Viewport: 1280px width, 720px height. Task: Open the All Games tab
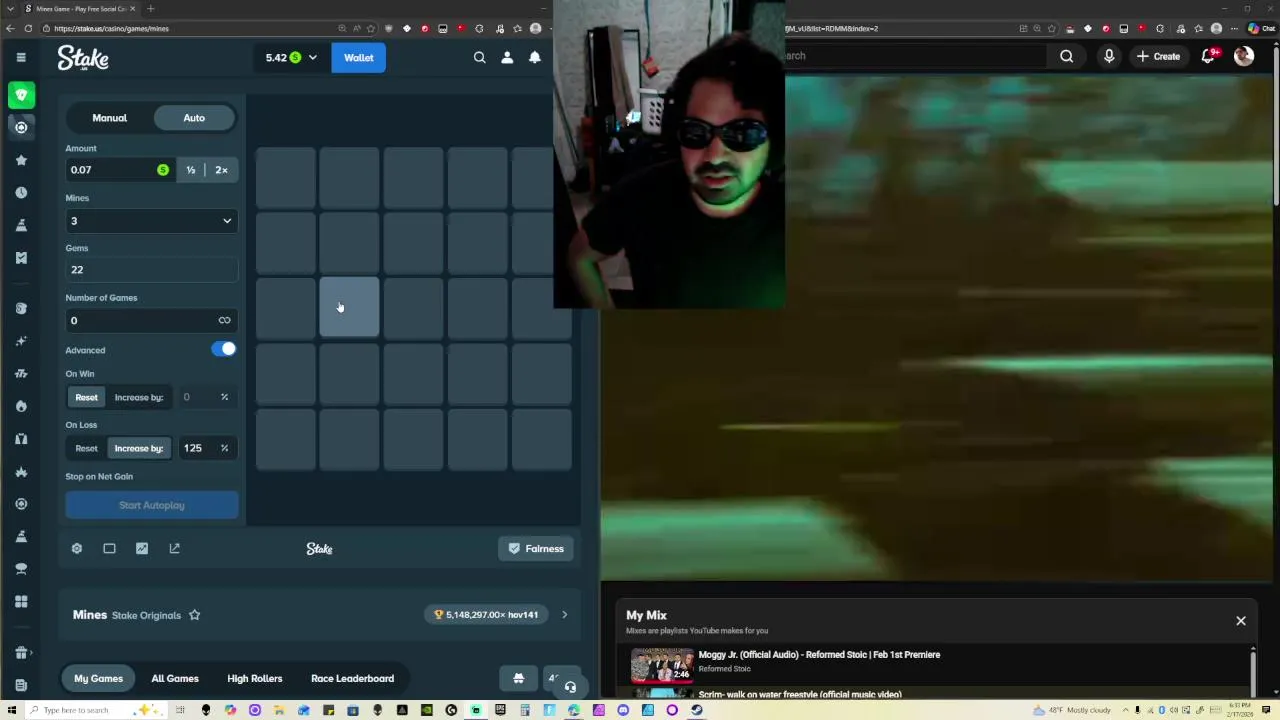click(175, 678)
